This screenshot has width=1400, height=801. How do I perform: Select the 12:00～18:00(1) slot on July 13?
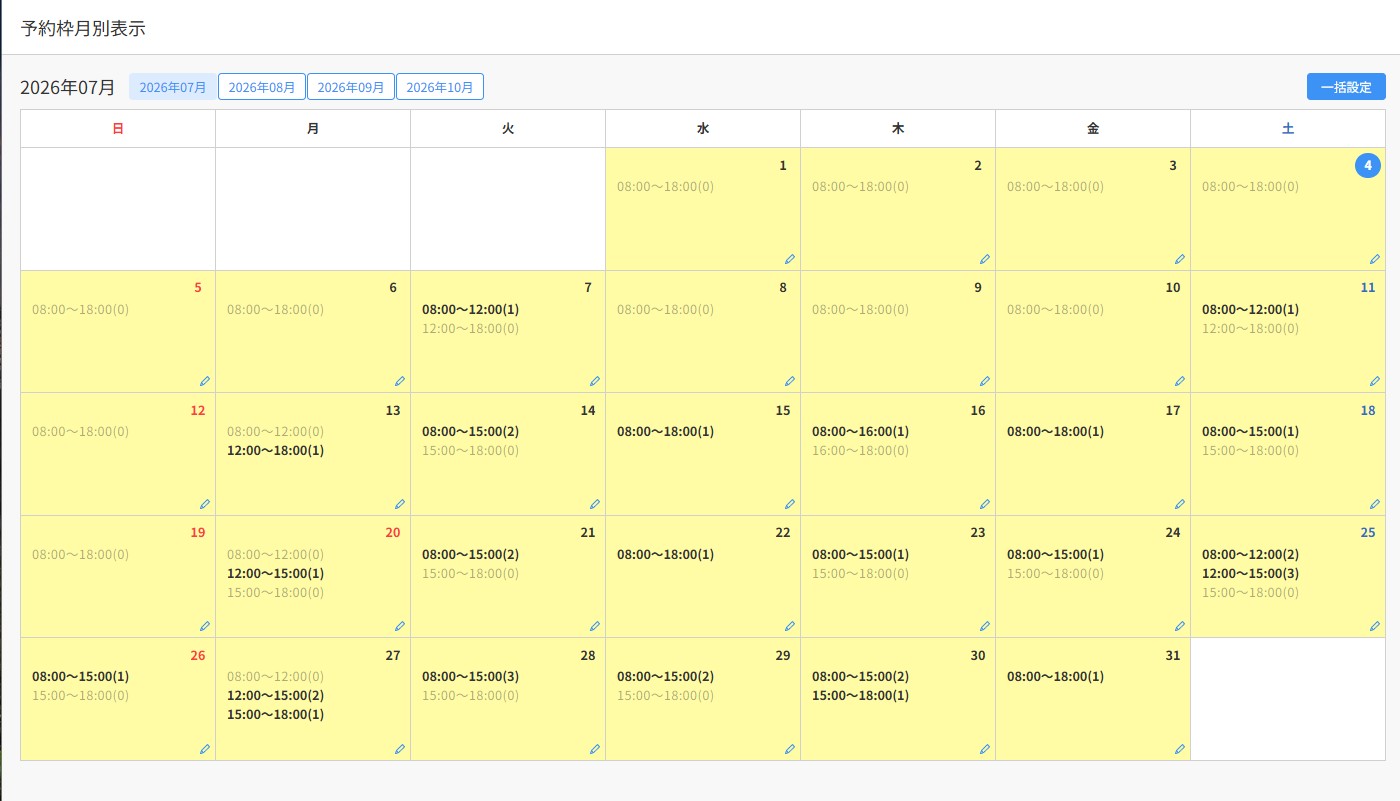275,451
